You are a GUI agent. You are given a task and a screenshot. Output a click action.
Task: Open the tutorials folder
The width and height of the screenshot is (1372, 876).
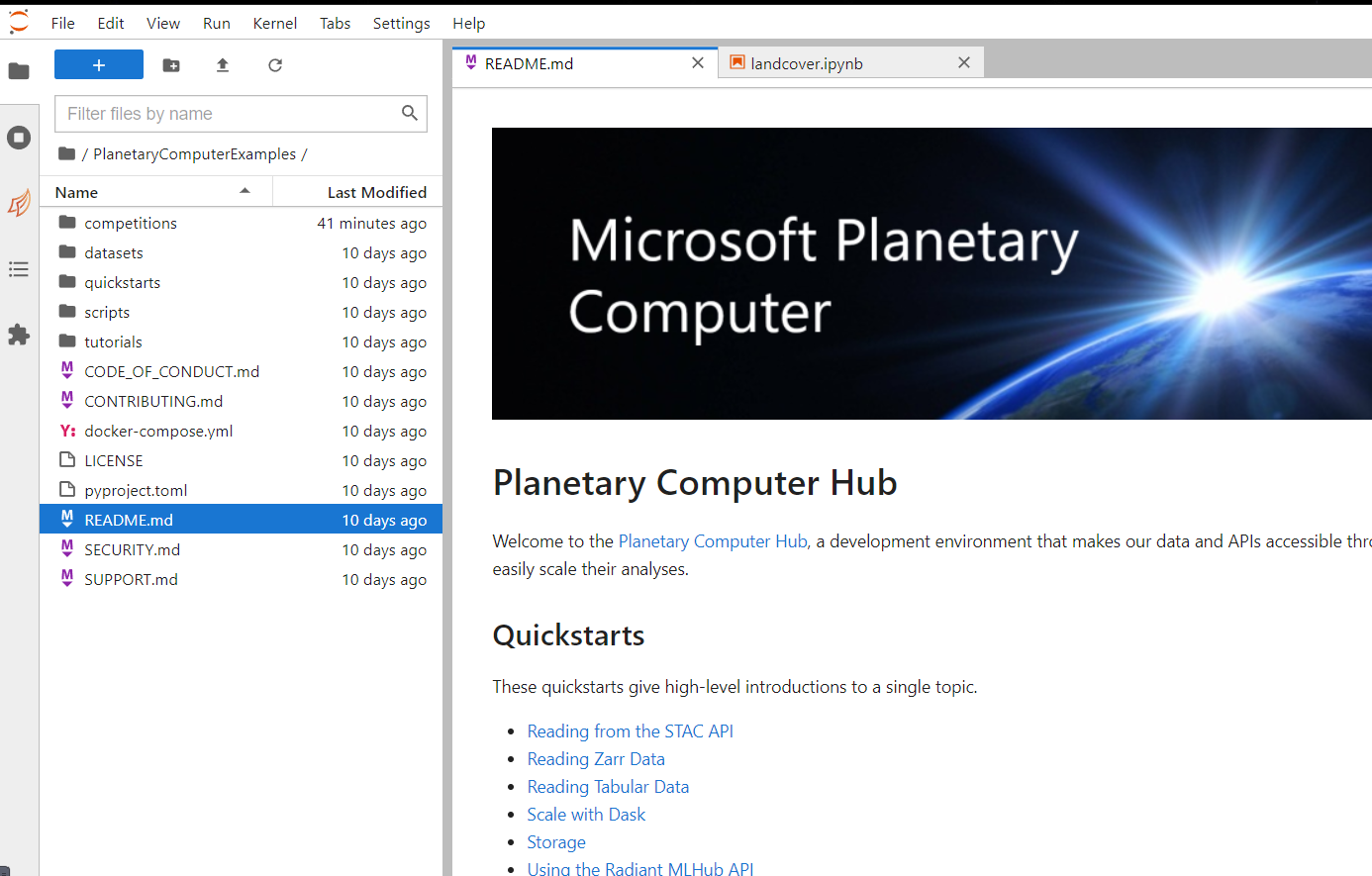[x=112, y=341]
